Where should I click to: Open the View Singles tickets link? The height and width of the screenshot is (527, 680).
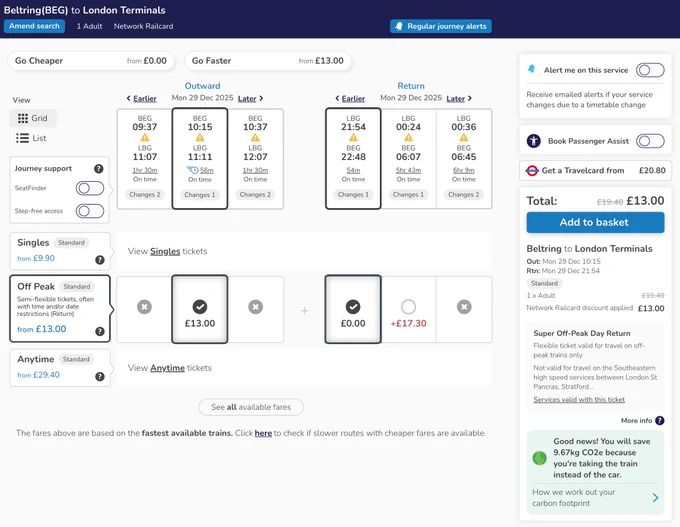(x=167, y=251)
